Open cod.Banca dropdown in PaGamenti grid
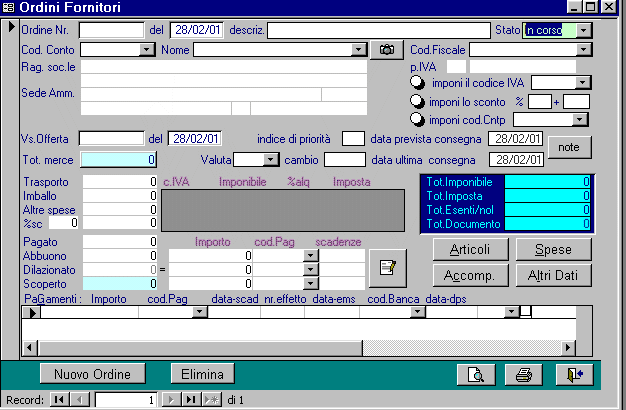The image size is (626, 410). [x=418, y=312]
